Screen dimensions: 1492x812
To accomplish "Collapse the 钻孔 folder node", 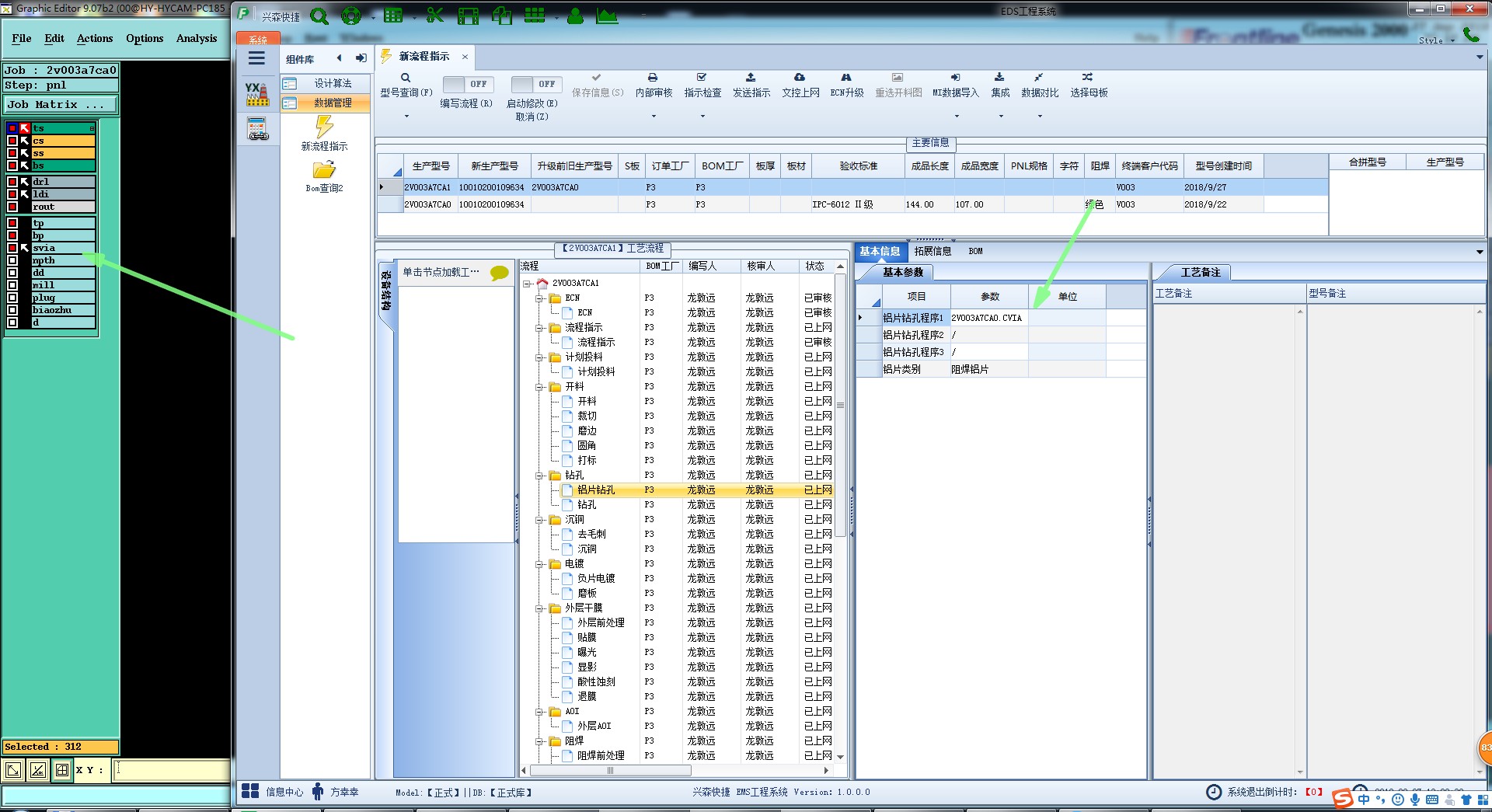I will click(x=539, y=476).
